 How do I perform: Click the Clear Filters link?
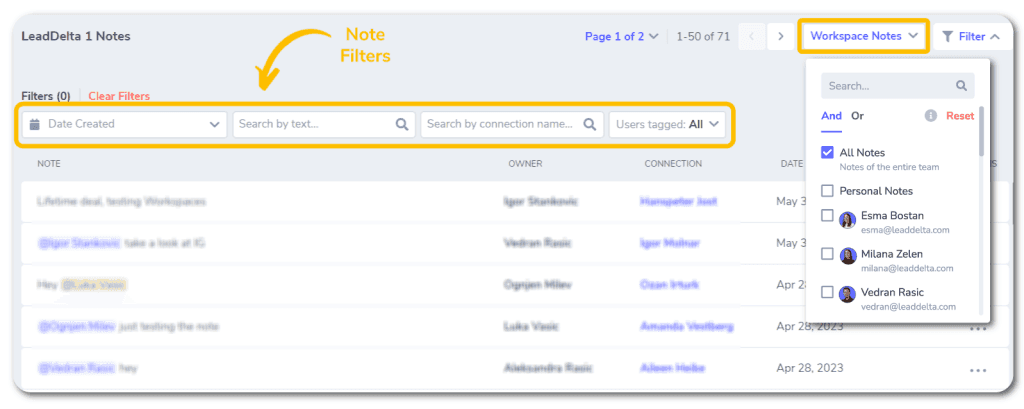coord(119,96)
